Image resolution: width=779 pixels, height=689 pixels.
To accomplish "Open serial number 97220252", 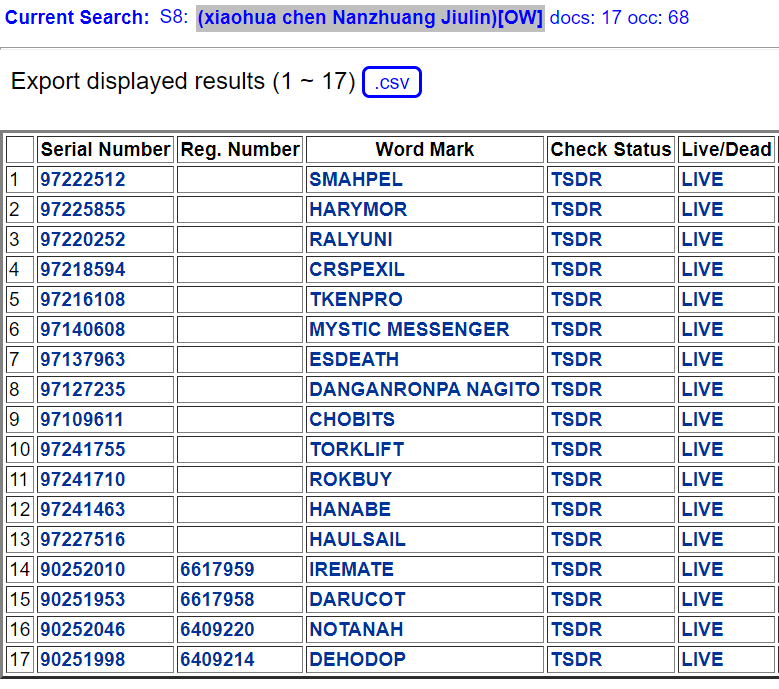I will coord(82,239).
